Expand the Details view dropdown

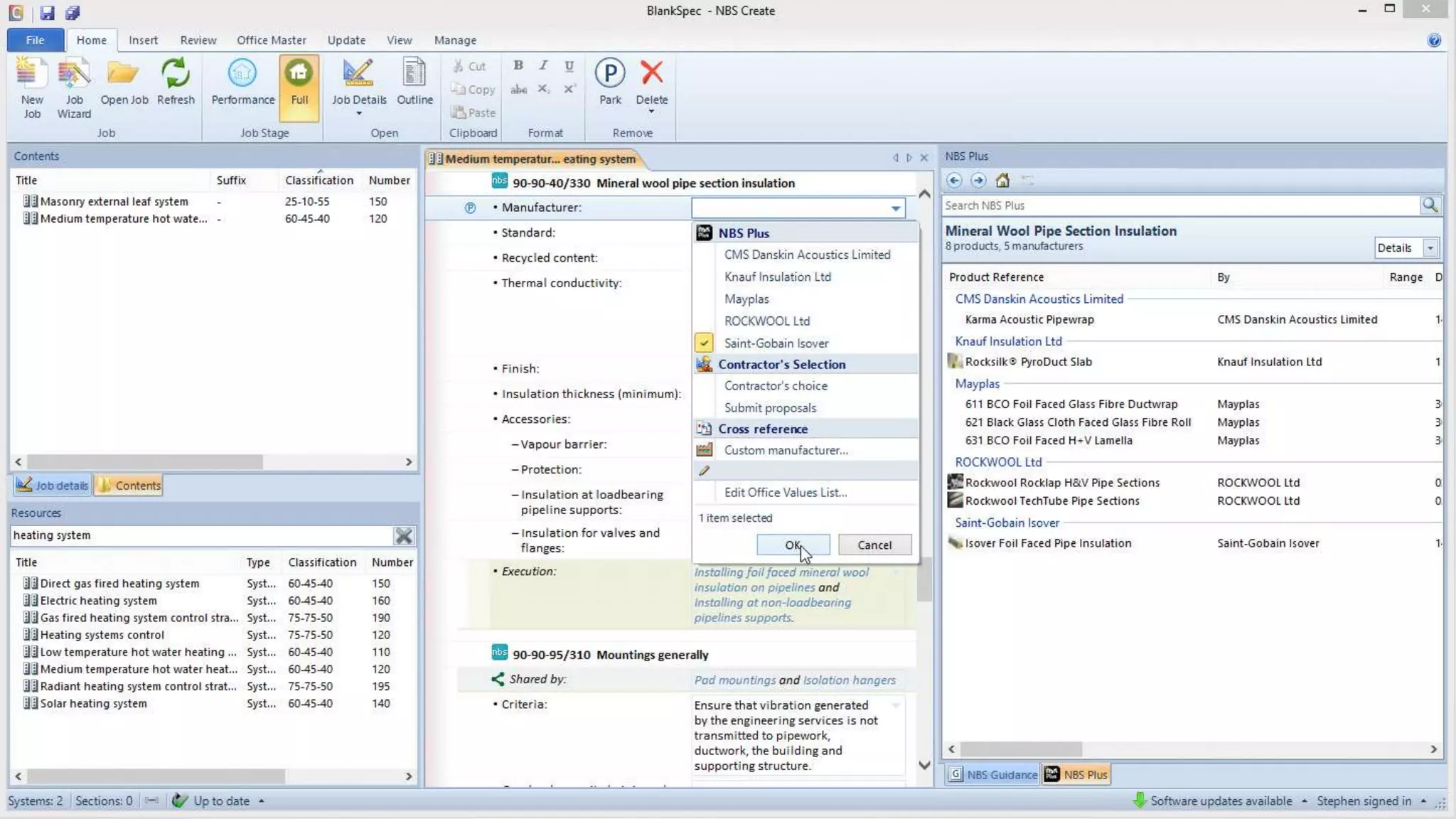tap(1430, 248)
